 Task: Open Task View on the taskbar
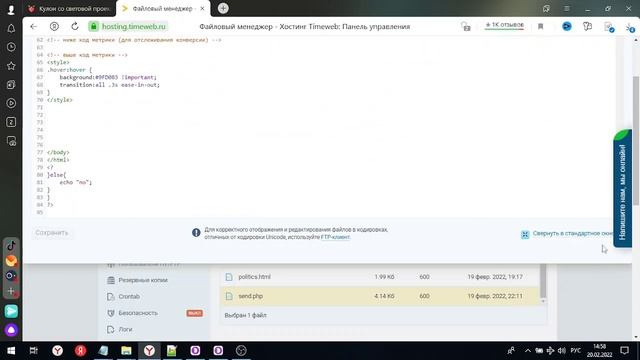point(33,351)
